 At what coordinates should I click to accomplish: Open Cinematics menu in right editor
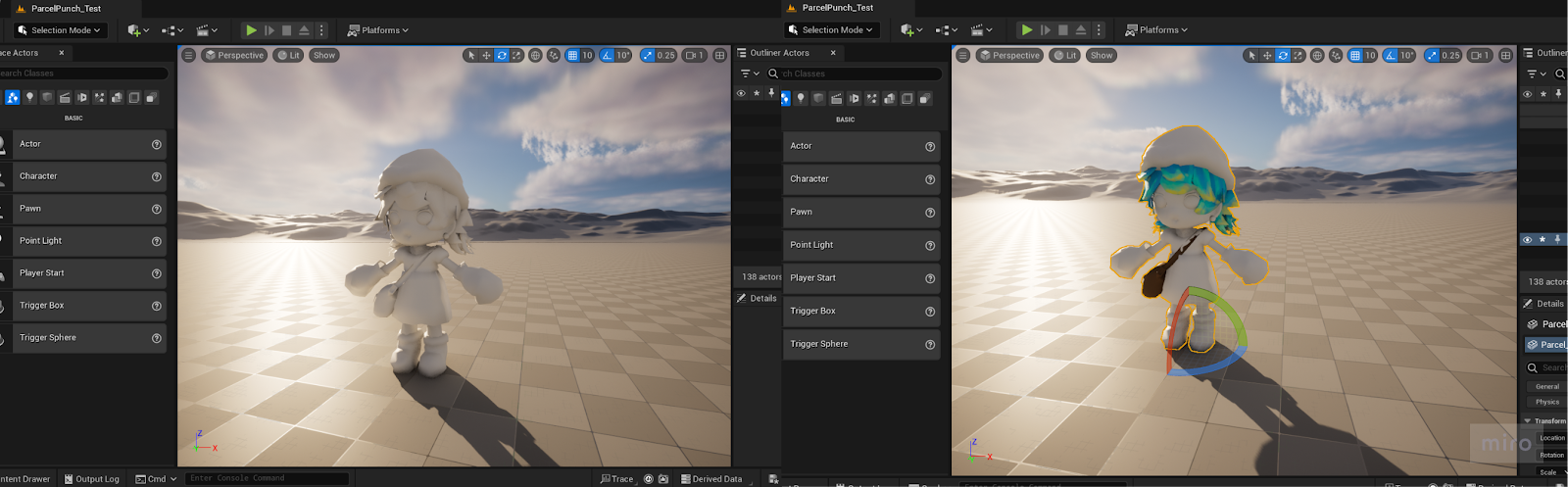pos(981,30)
